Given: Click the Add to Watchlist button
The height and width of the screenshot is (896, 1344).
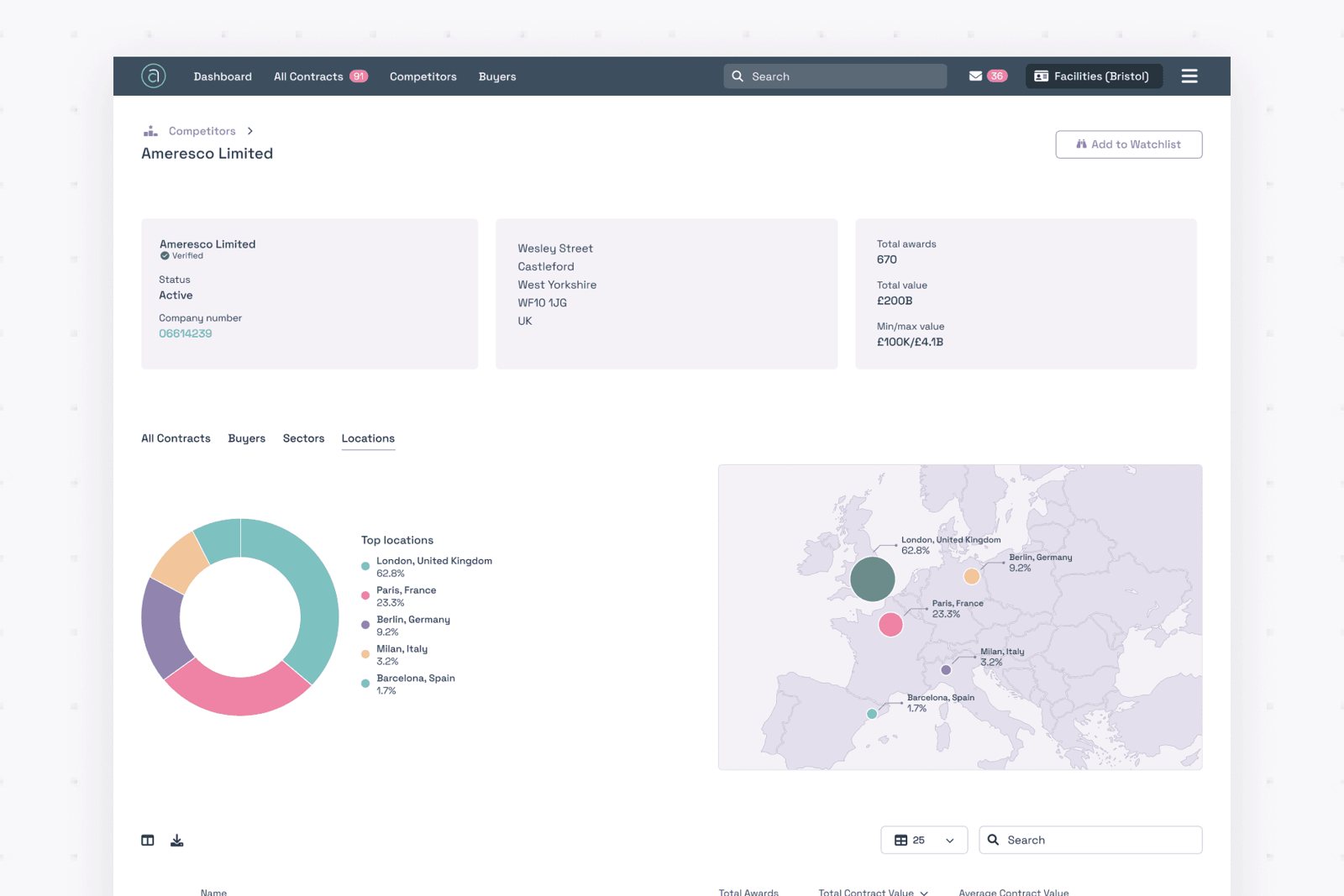Looking at the screenshot, I should click(x=1128, y=144).
